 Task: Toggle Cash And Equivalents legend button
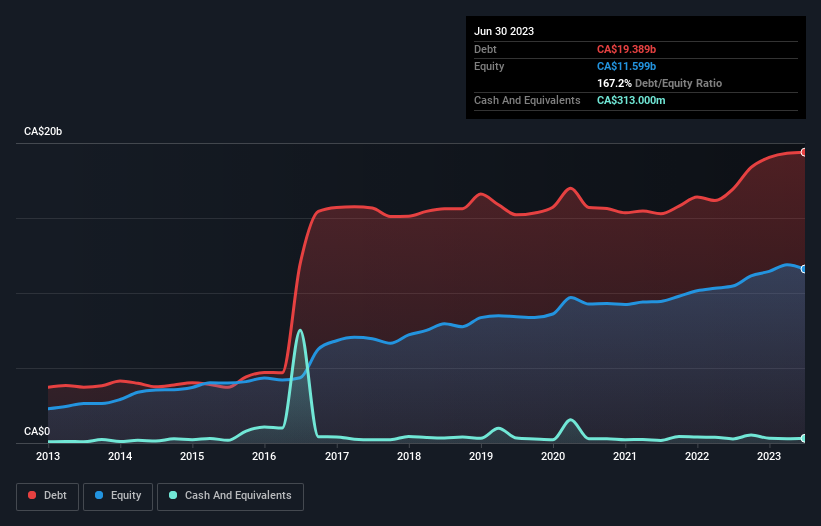(x=230, y=496)
